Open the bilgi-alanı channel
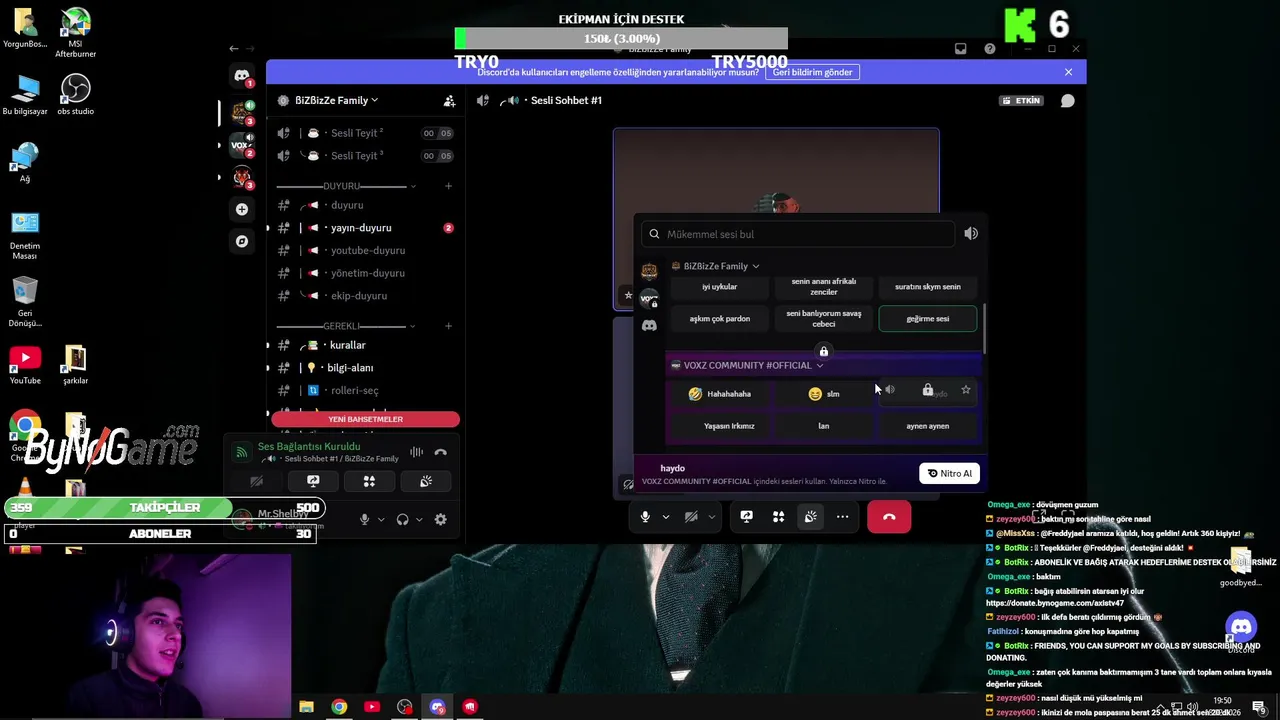The width and height of the screenshot is (1280, 720). tap(364, 368)
